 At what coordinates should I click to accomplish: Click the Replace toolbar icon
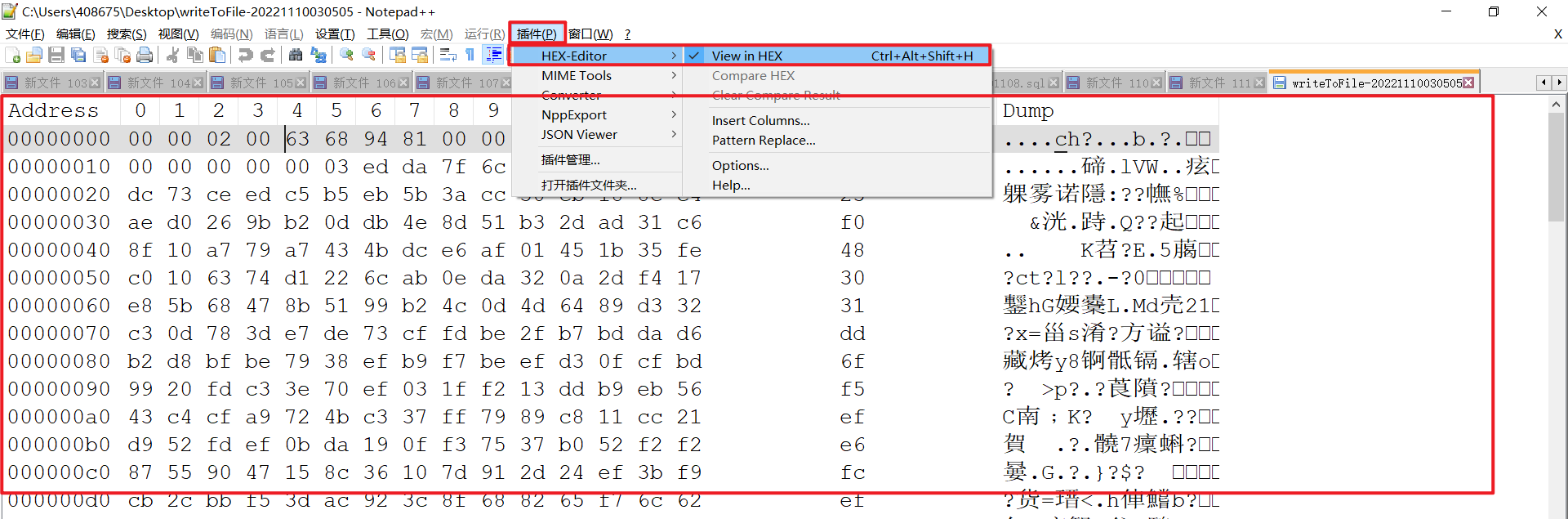pos(318,55)
